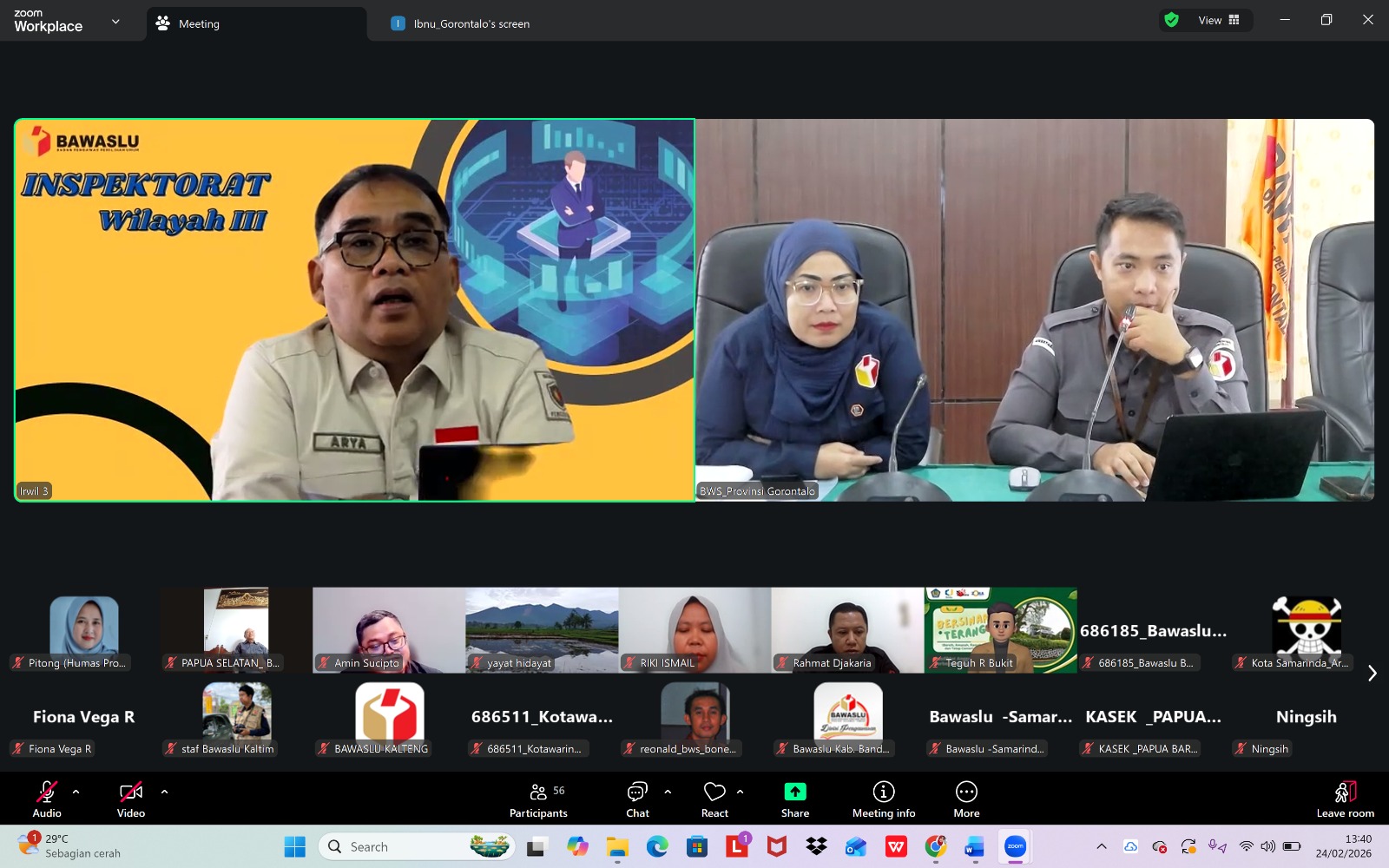Open Outlook from the taskbar
This screenshot has height=868, width=1389.
click(856, 846)
